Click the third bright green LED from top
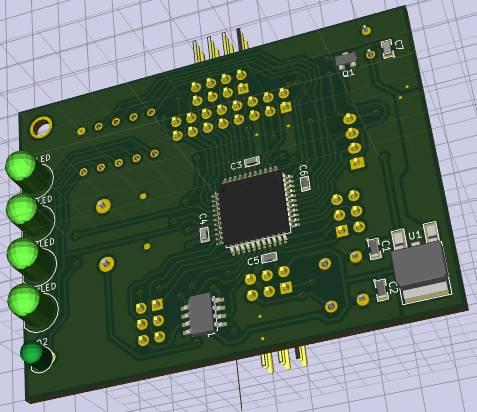477x412 pixels. (23, 254)
